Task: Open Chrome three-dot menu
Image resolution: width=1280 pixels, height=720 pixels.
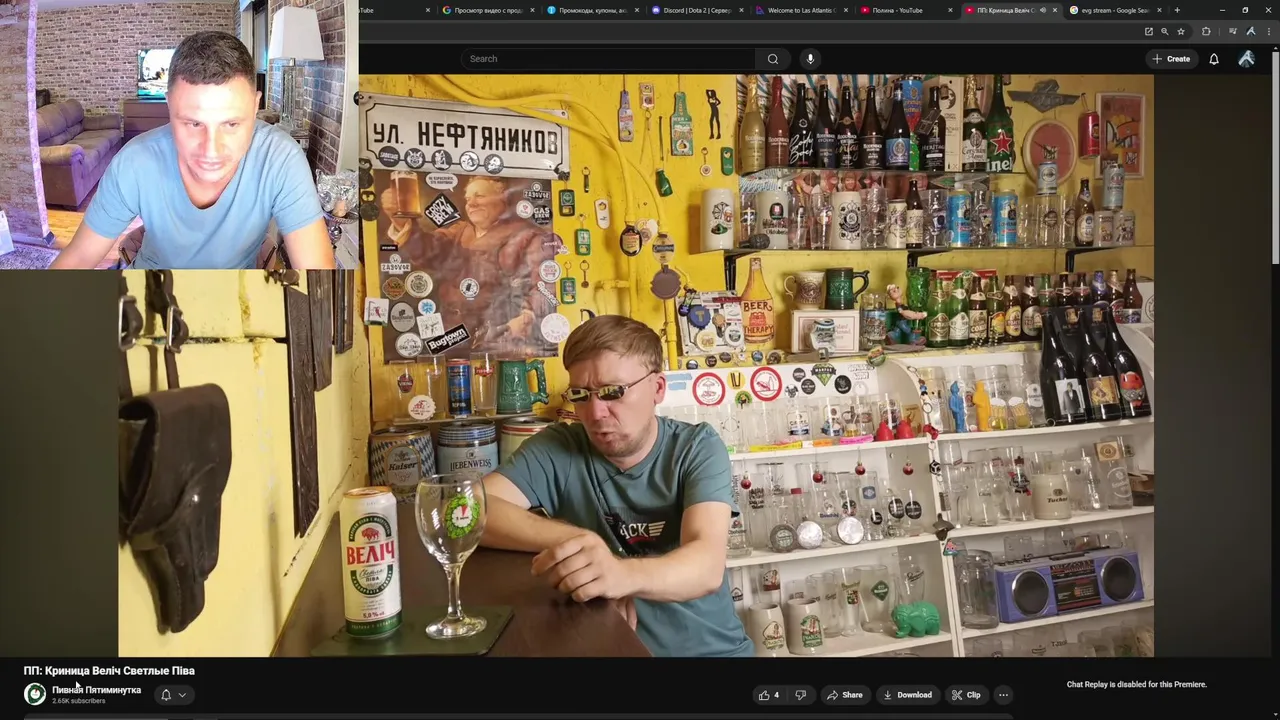Action: pyautogui.click(x=1267, y=31)
